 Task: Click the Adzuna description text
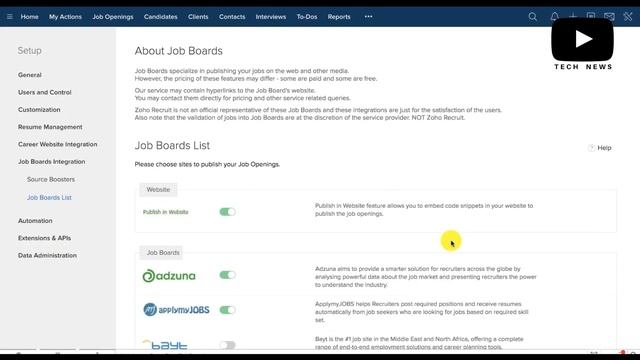click(426, 277)
